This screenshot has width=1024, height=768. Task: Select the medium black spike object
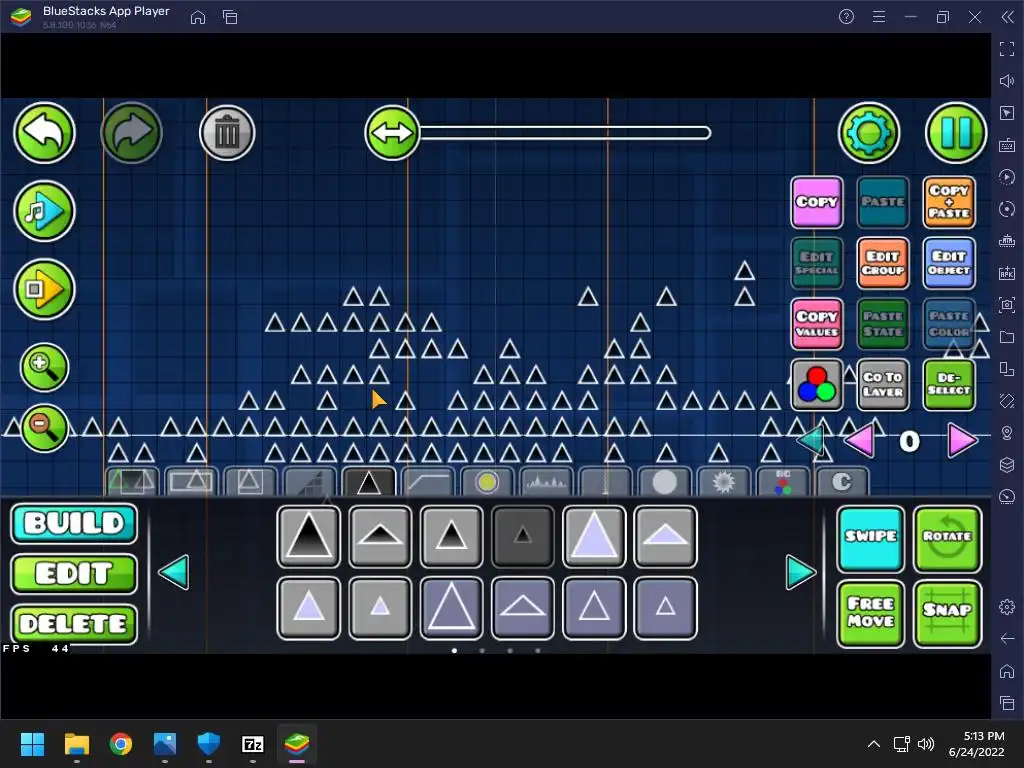tap(451, 536)
